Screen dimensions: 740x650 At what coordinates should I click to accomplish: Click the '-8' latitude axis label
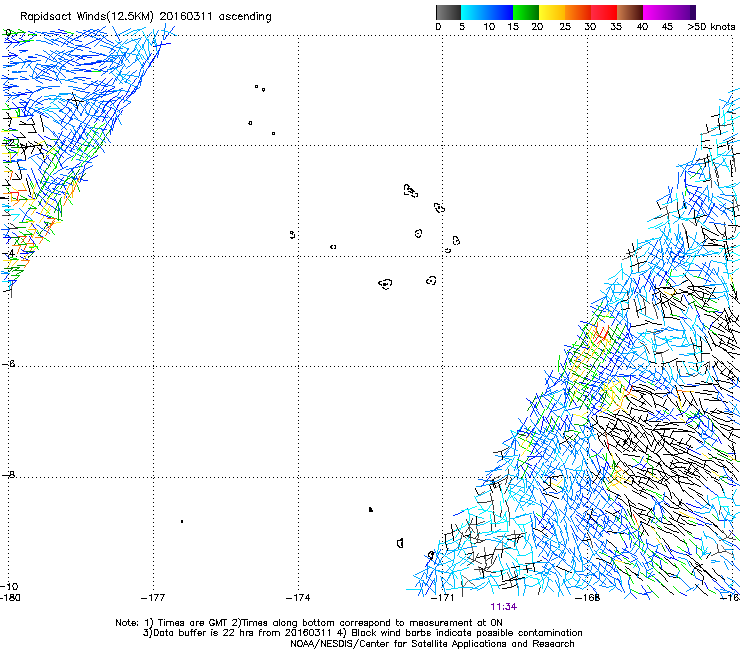8,475
